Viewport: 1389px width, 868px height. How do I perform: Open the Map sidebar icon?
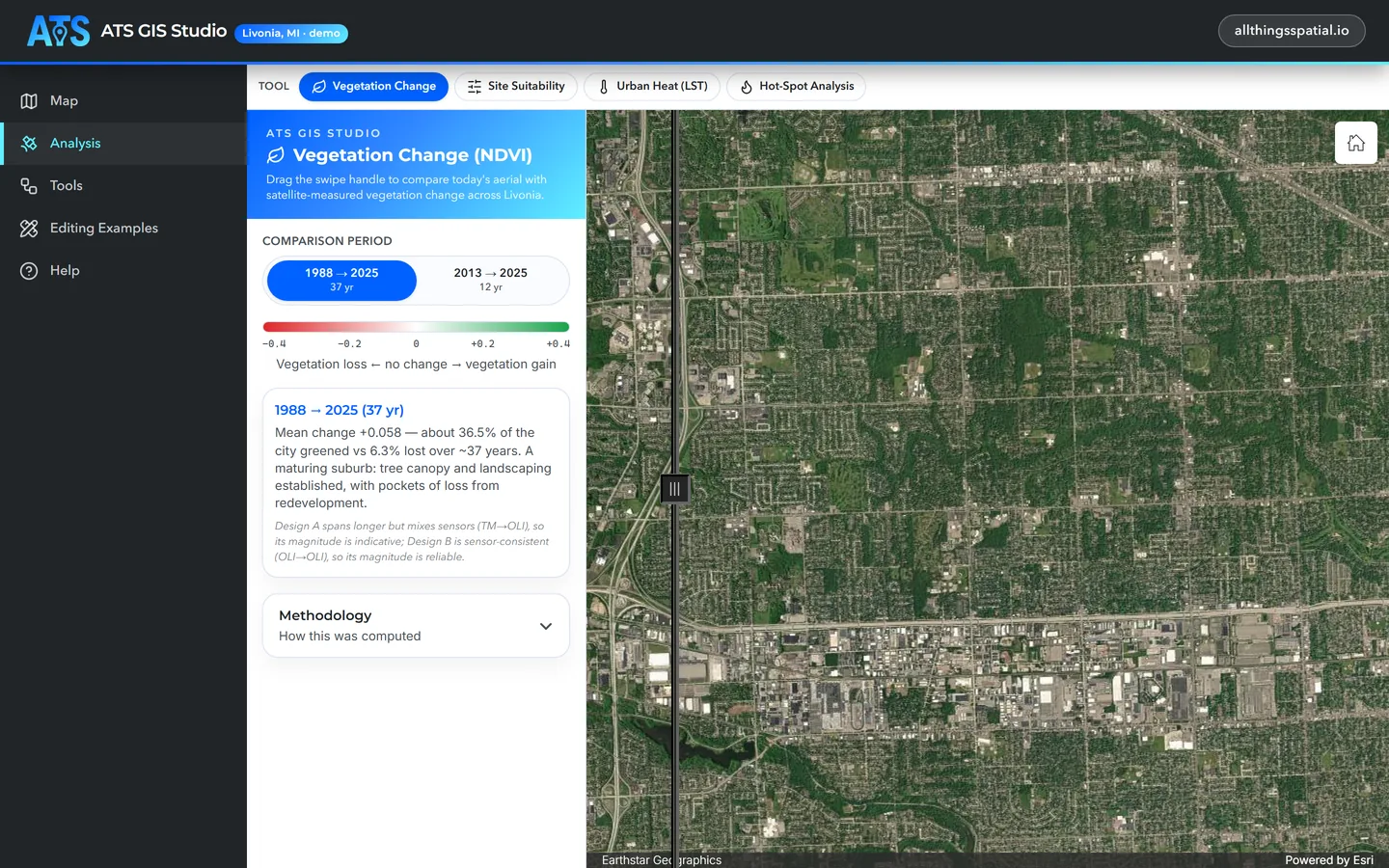[x=29, y=101]
